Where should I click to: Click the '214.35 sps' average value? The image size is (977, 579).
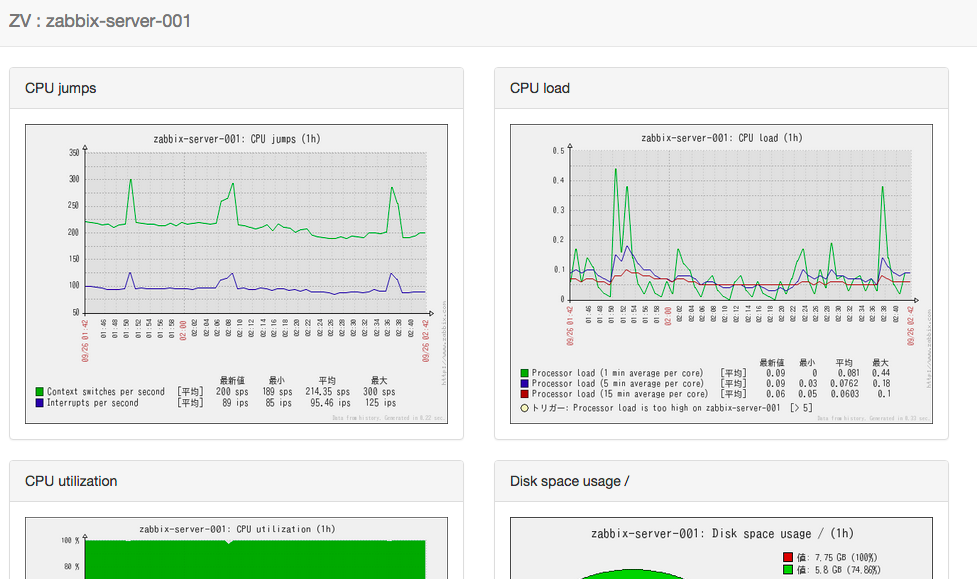click(328, 392)
